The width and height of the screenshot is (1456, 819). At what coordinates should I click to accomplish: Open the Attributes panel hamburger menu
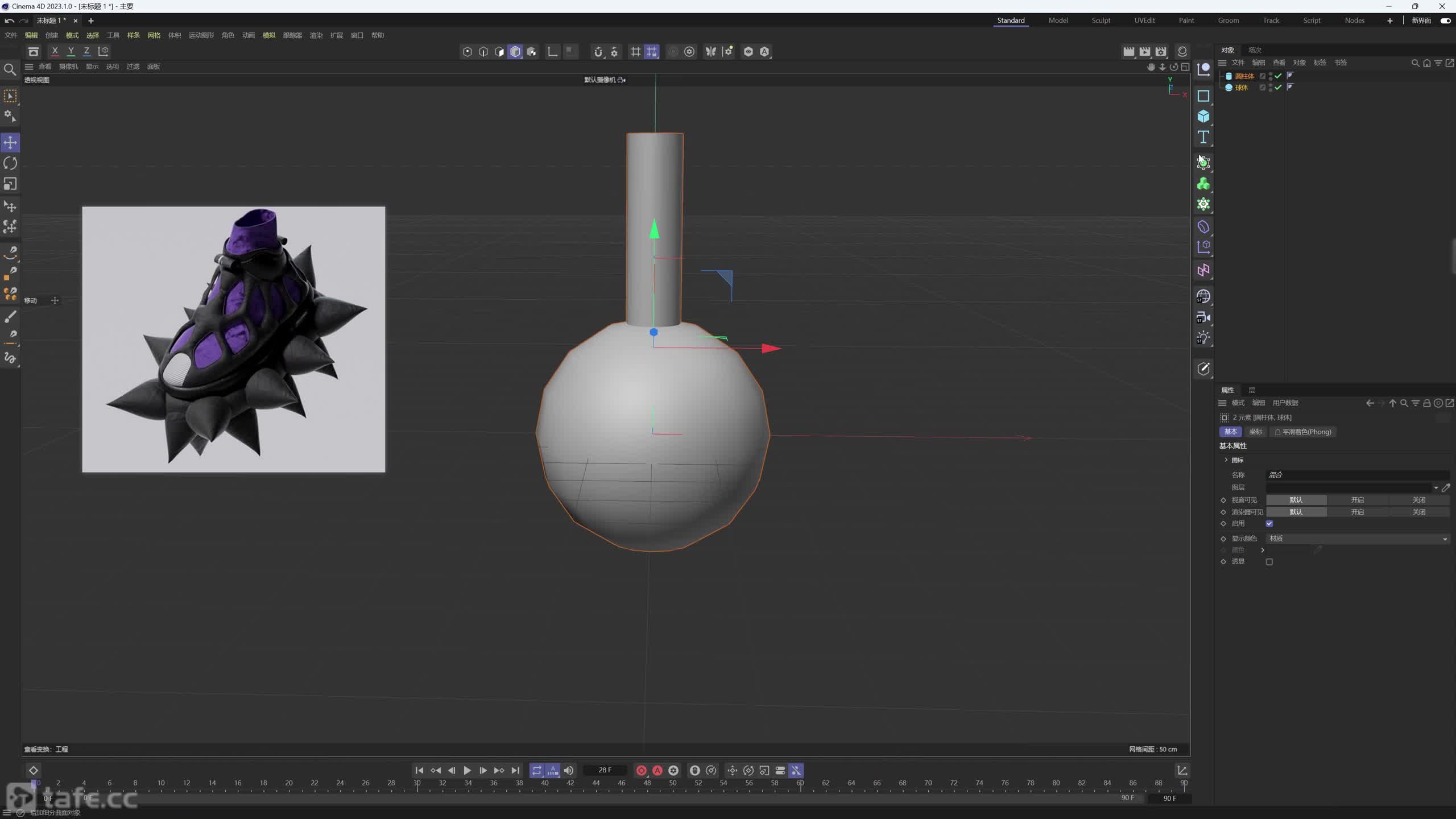pyautogui.click(x=1222, y=403)
